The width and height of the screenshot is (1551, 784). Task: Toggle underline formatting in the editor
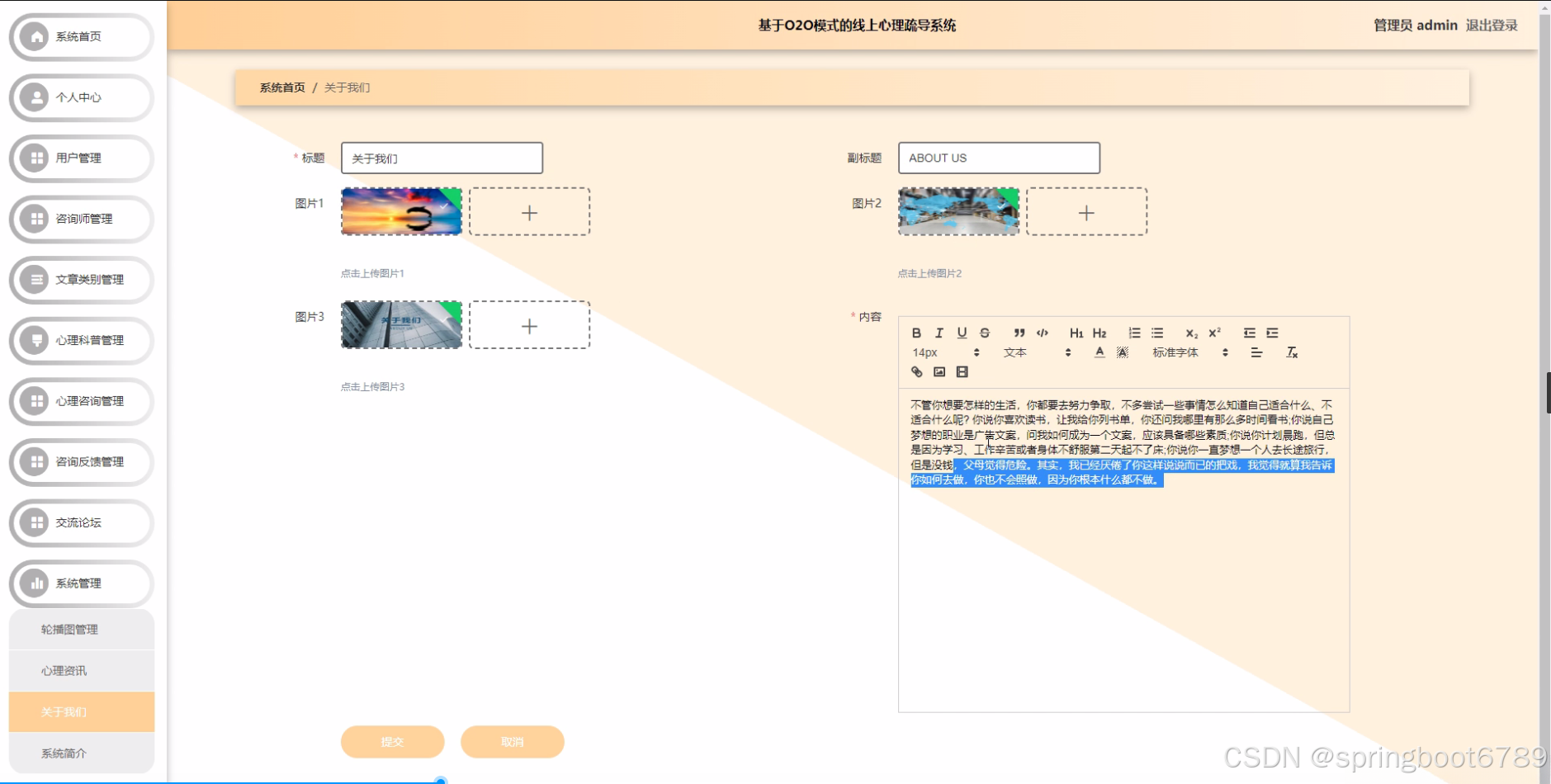click(962, 333)
